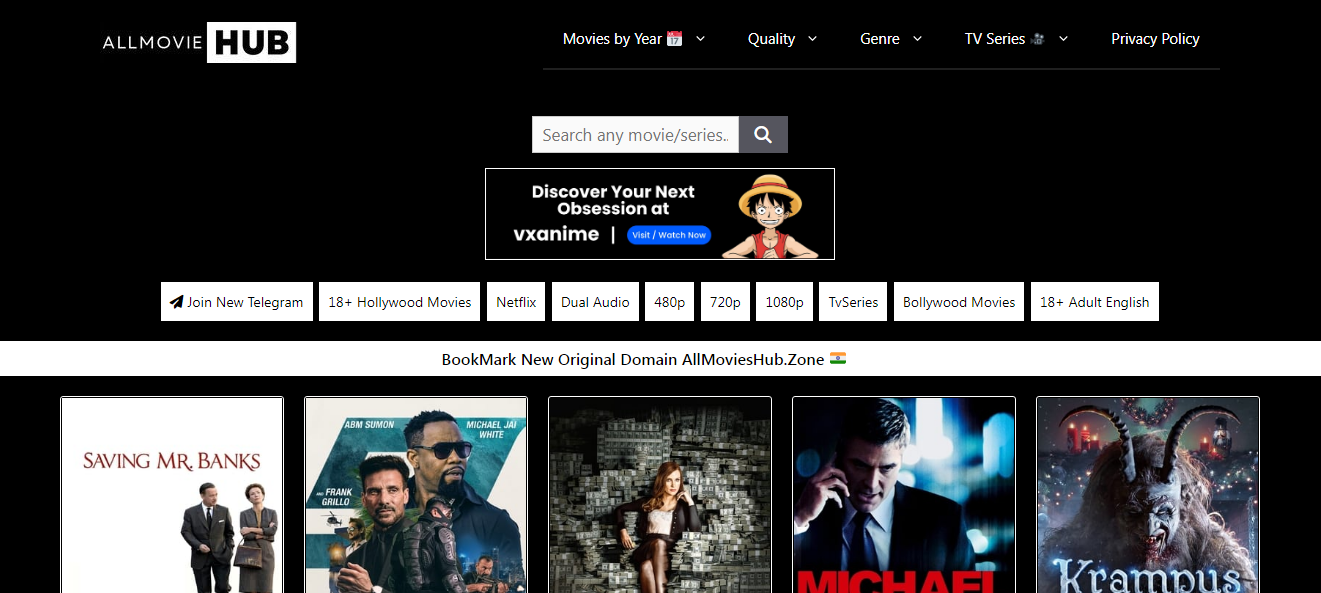
Task: Open the 18+ Adult English category
Action: [x=1095, y=302]
